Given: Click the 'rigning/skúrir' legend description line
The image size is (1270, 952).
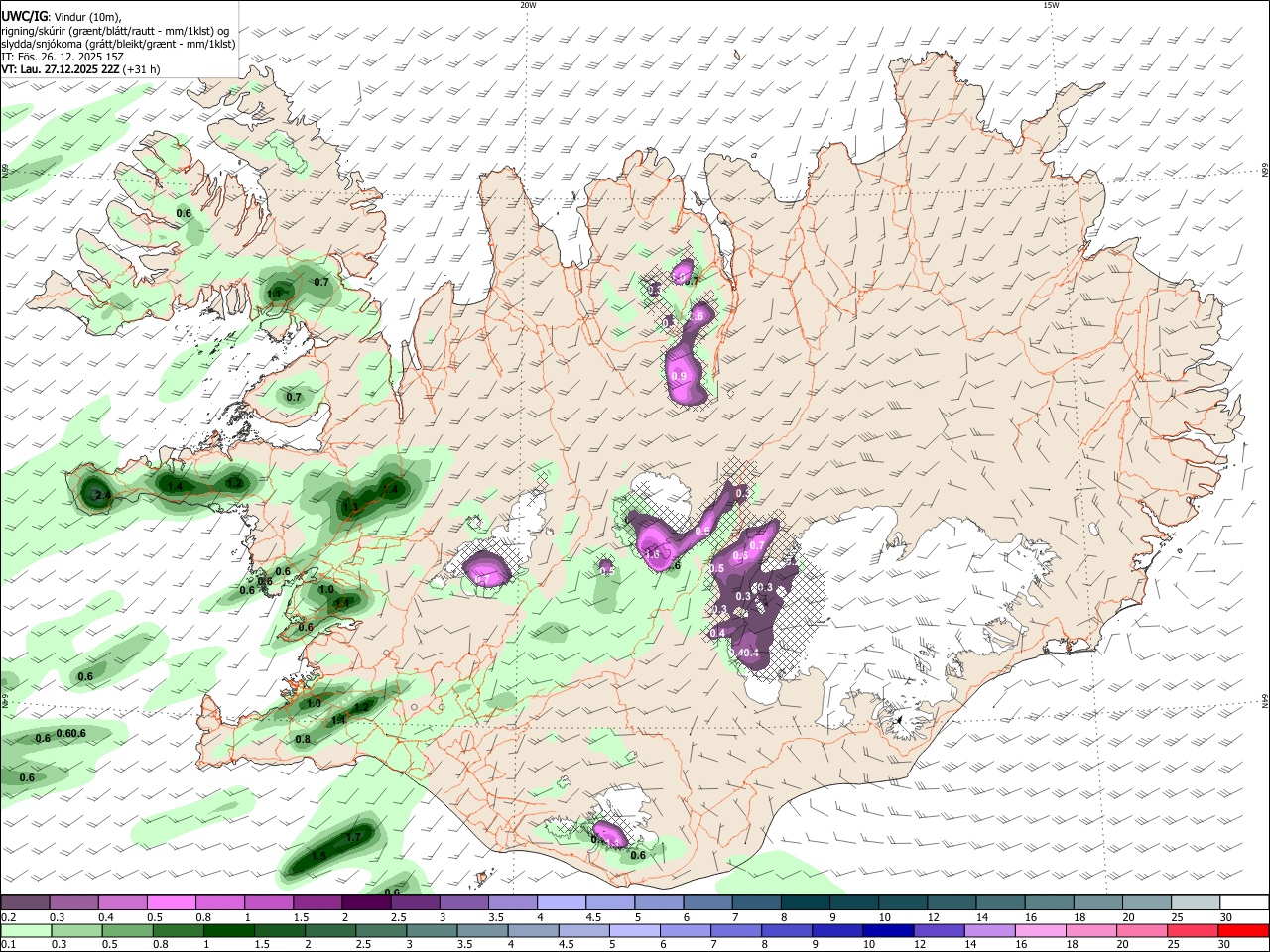Looking at the screenshot, I should (116, 30).
